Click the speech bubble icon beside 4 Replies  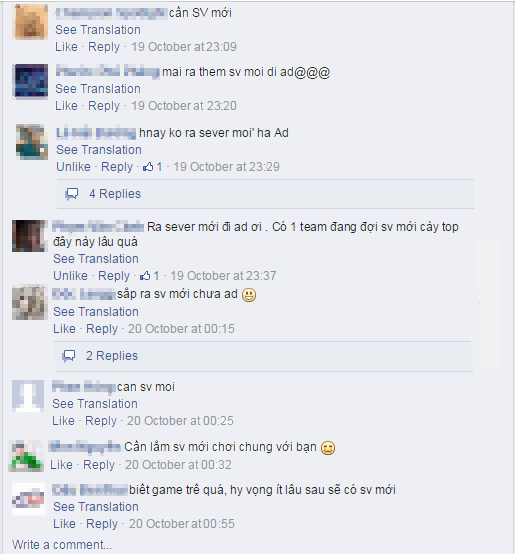(x=71, y=194)
